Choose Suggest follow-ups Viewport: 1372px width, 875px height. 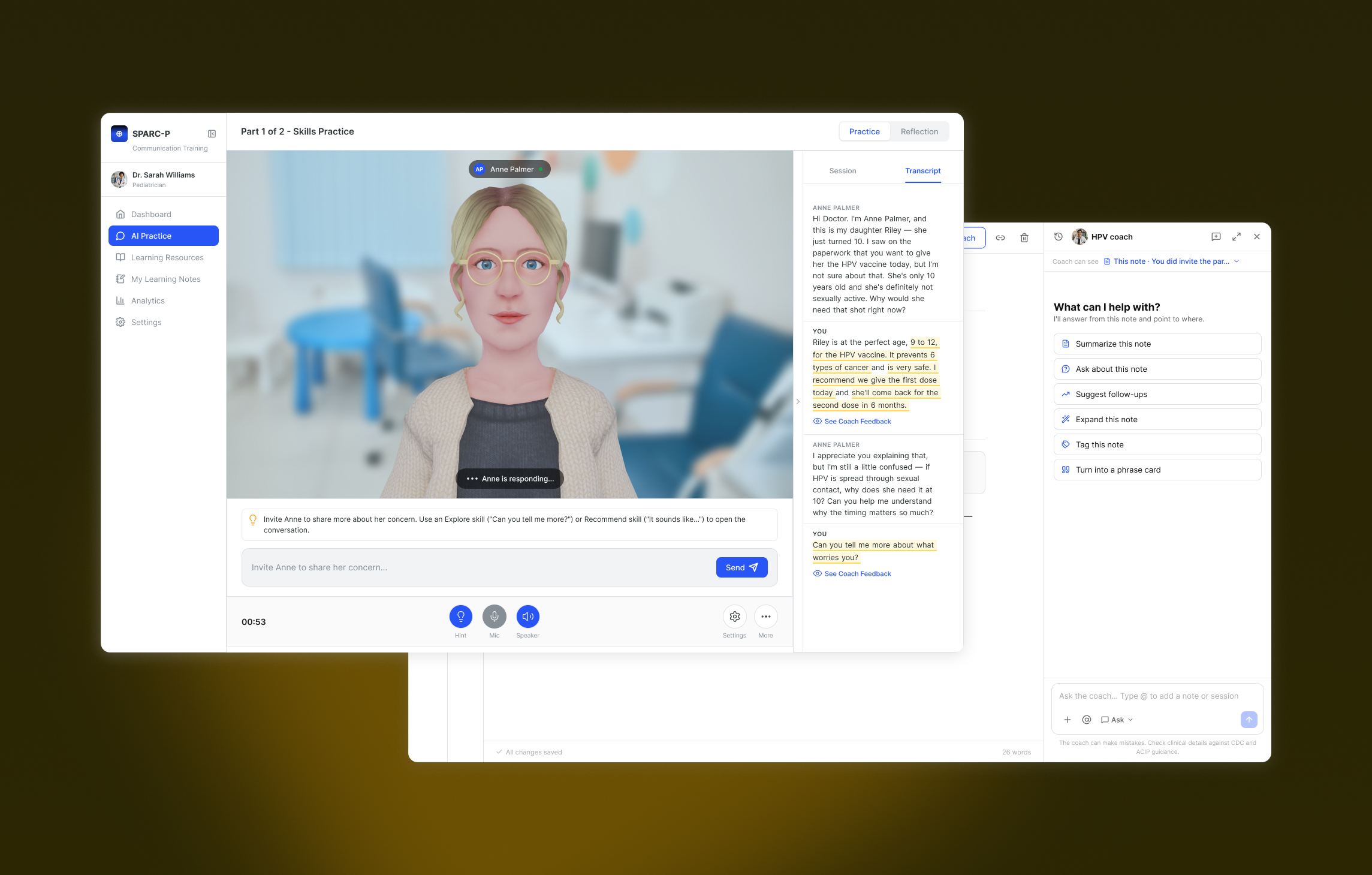coord(1157,394)
